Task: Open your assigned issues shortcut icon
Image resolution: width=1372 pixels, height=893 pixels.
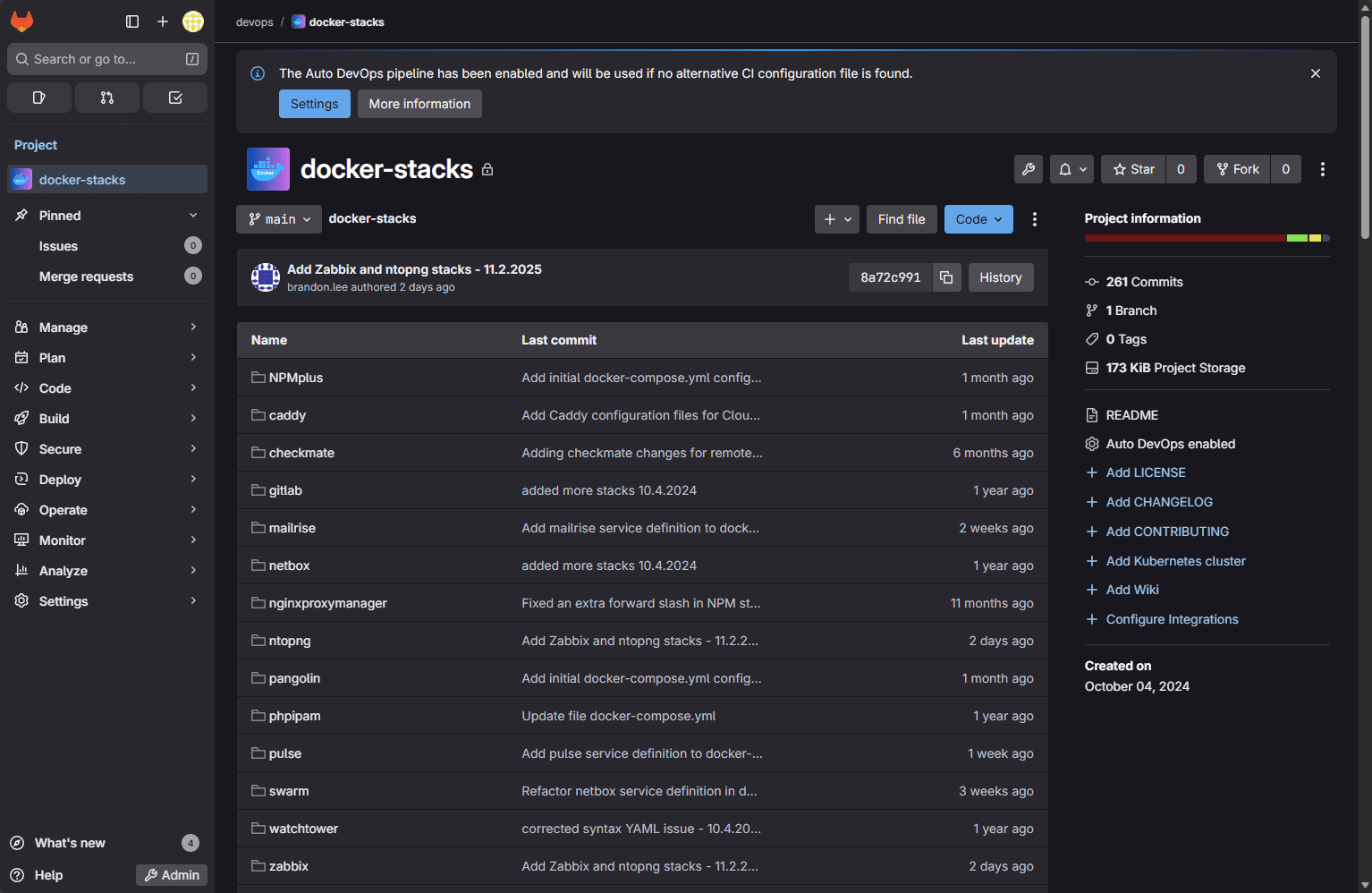Action: (38, 97)
